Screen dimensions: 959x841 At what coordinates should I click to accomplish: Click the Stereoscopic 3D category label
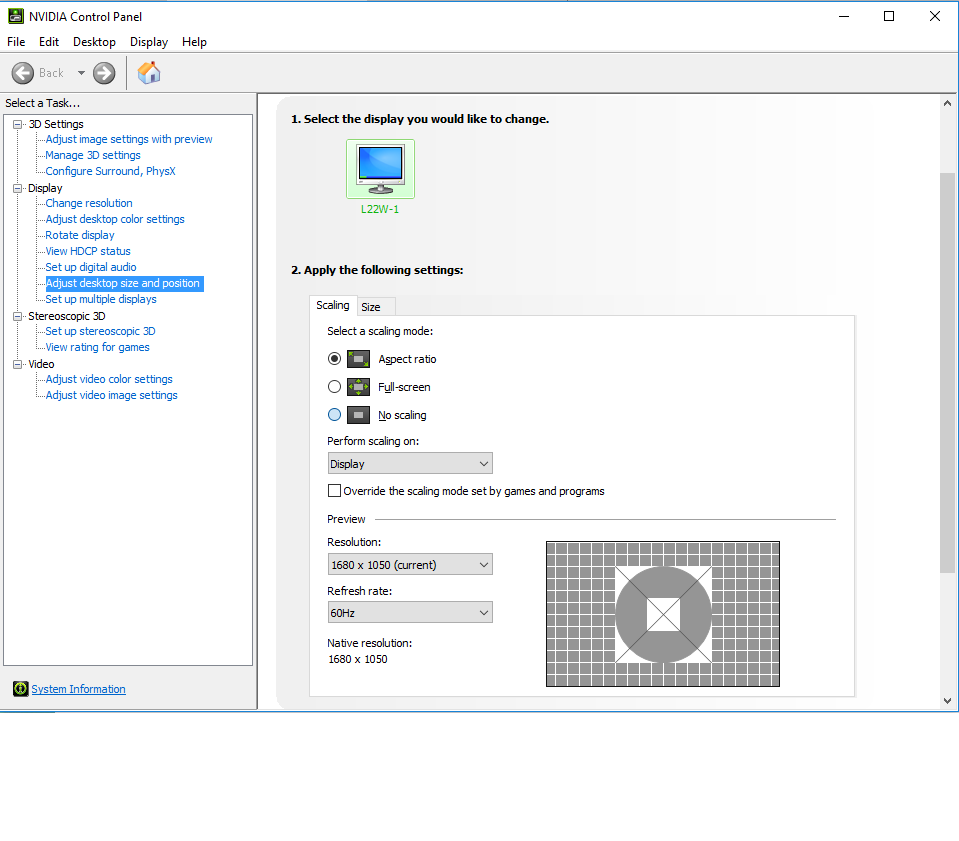67,316
